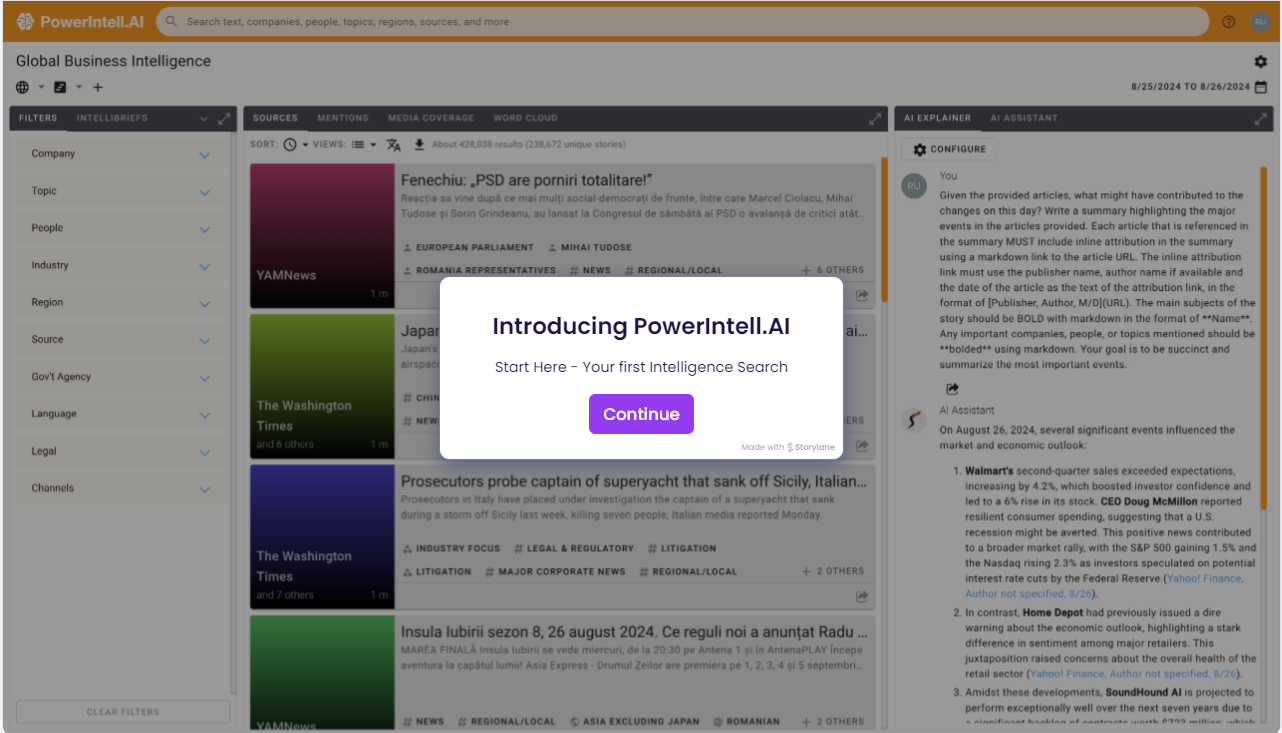Expand the Gov't Agency filter
Image resolution: width=1282 pixels, height=733 pixels.
tap(120, 377)
